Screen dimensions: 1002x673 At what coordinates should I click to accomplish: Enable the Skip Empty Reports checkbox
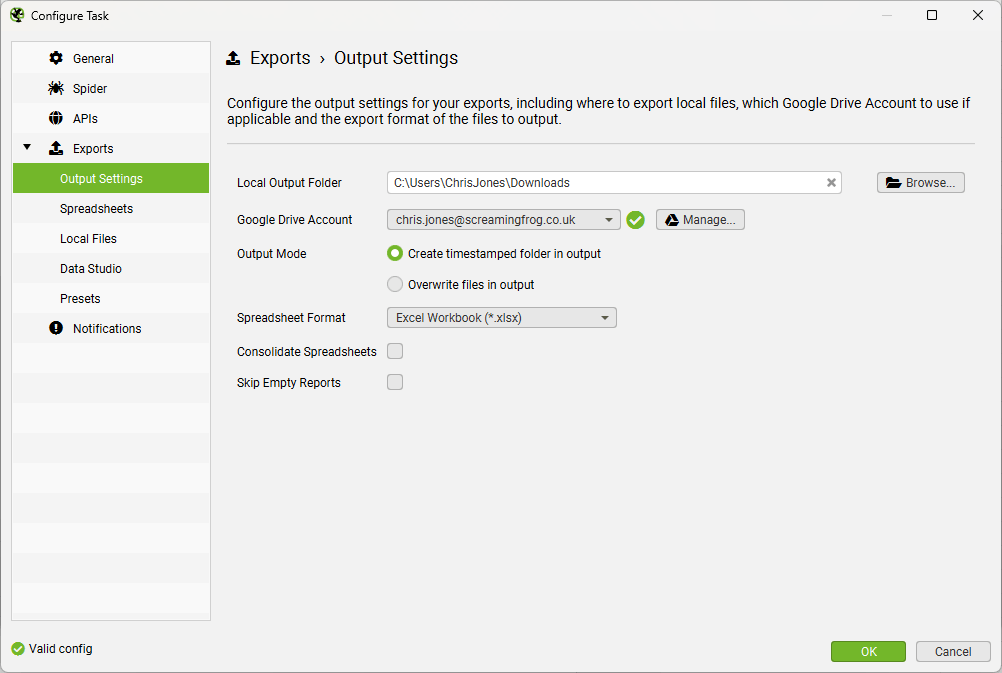[395, 382]
